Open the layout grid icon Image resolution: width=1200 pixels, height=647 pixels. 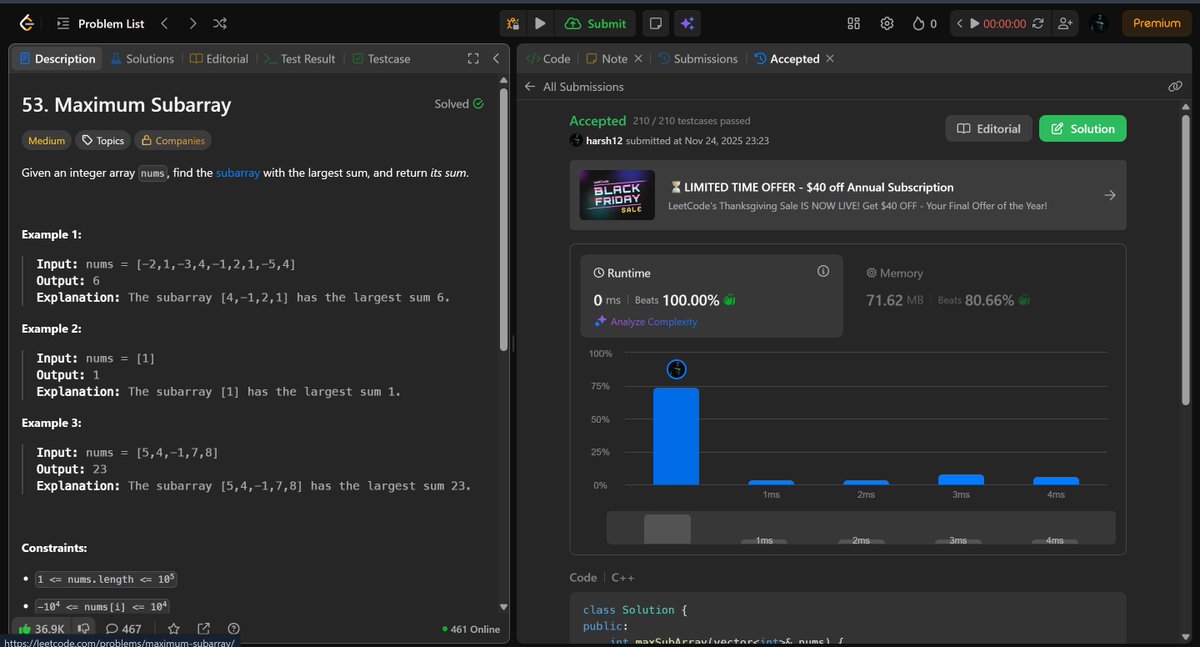click(x=853, y=23)
